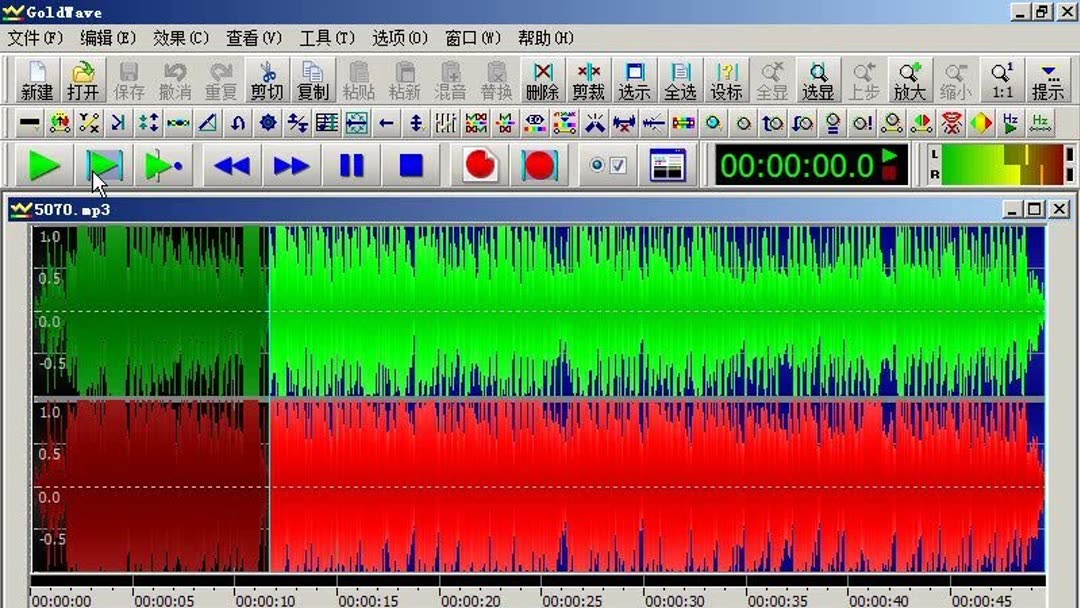Select all audio with the 全选 icon
Image resolution: width=1080 pixels, height=608 pixels.
pos(680,80)
